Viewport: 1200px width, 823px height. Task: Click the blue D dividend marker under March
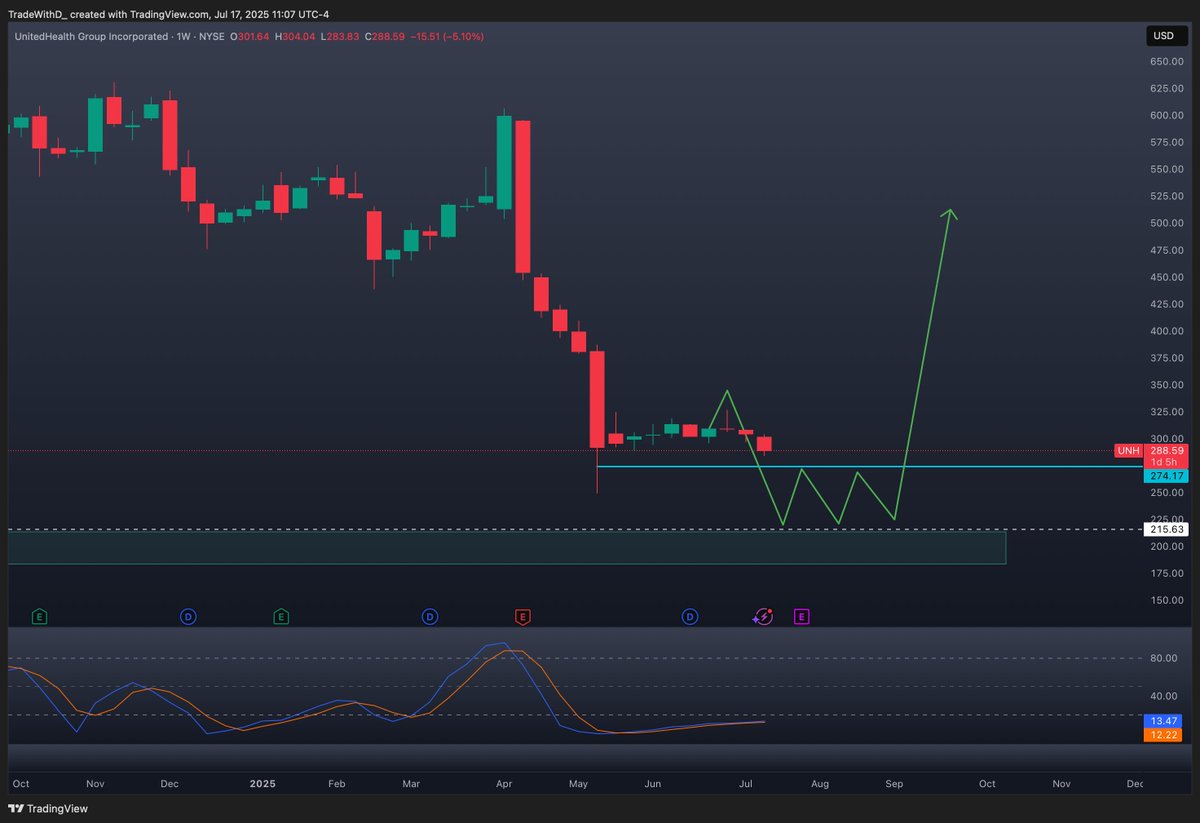coord(429,617)
